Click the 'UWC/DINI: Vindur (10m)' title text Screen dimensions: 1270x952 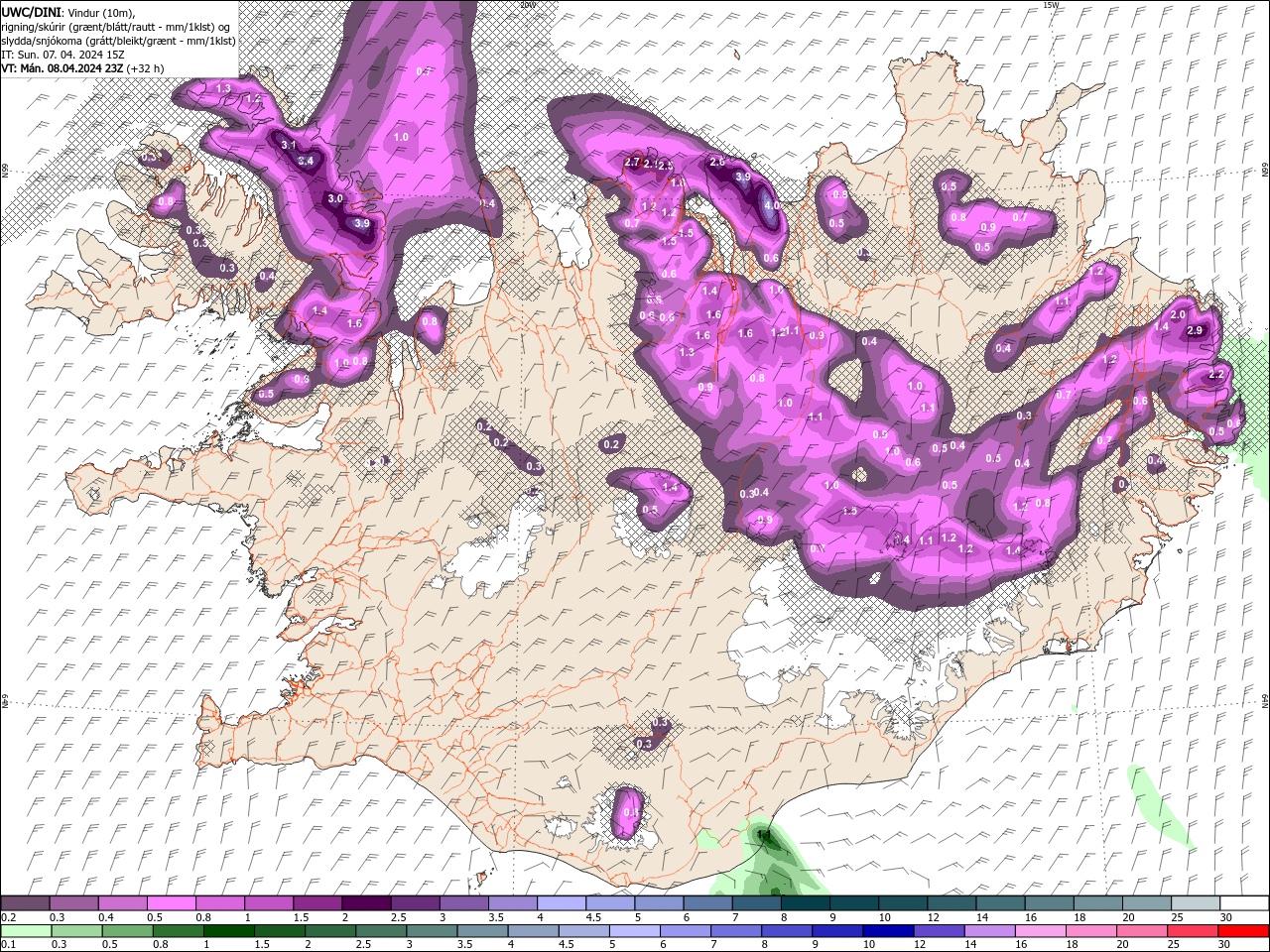(67, 12)
